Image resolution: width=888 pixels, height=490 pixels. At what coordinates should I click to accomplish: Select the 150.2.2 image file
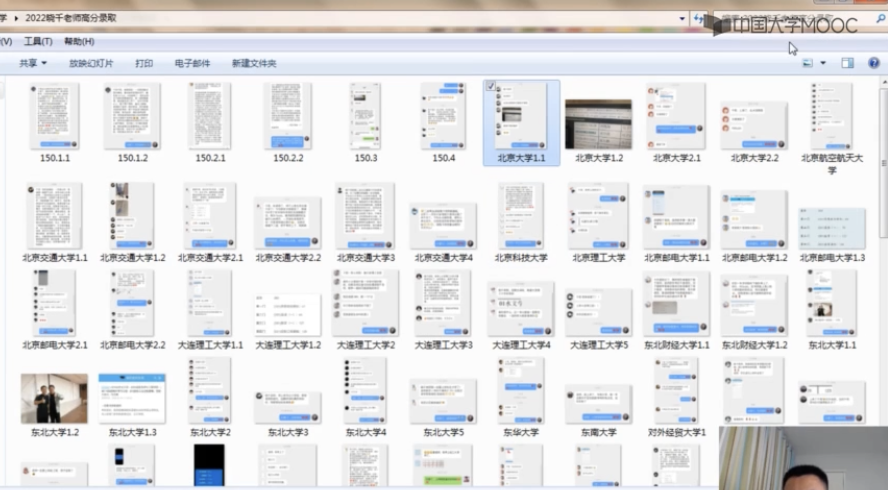288,116
